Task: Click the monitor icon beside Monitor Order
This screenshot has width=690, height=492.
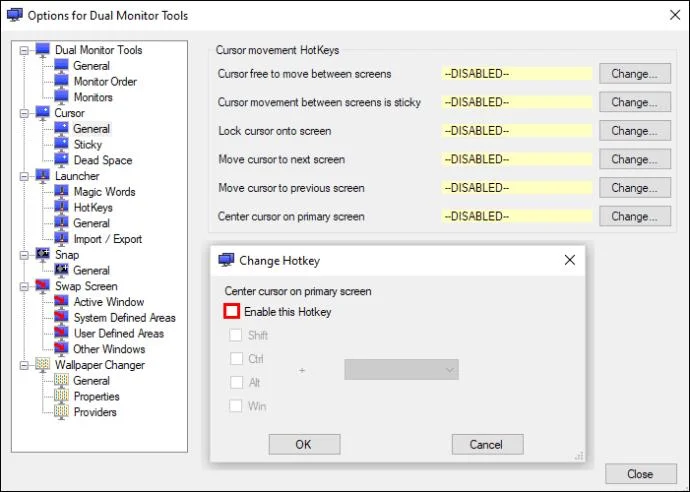Action: 61,81
